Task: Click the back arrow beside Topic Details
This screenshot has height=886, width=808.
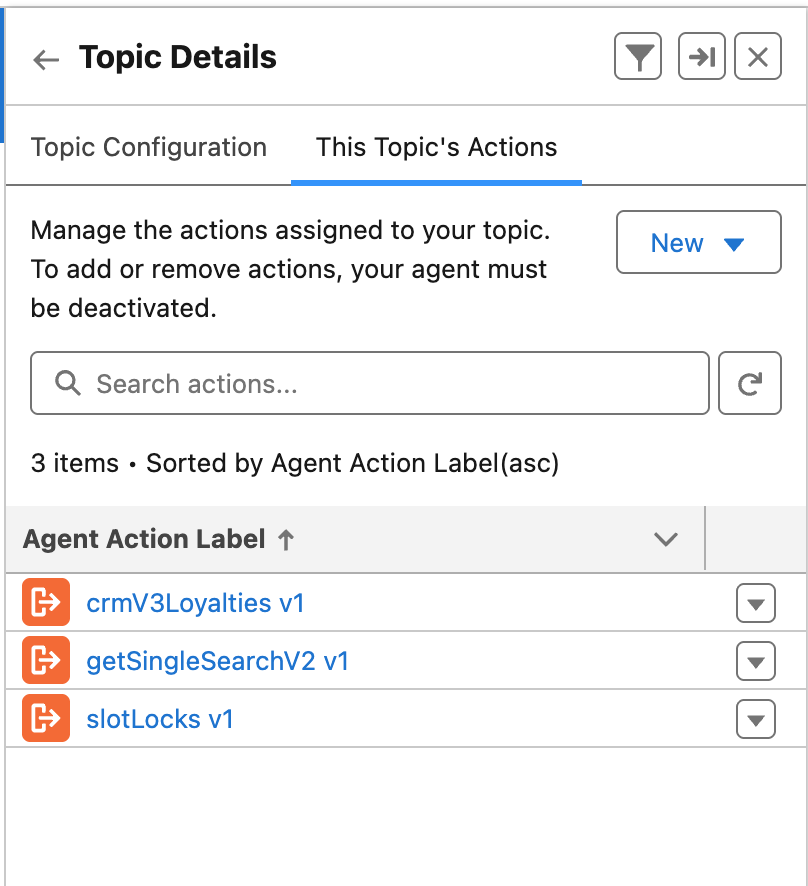Action: tap(46, 59)
